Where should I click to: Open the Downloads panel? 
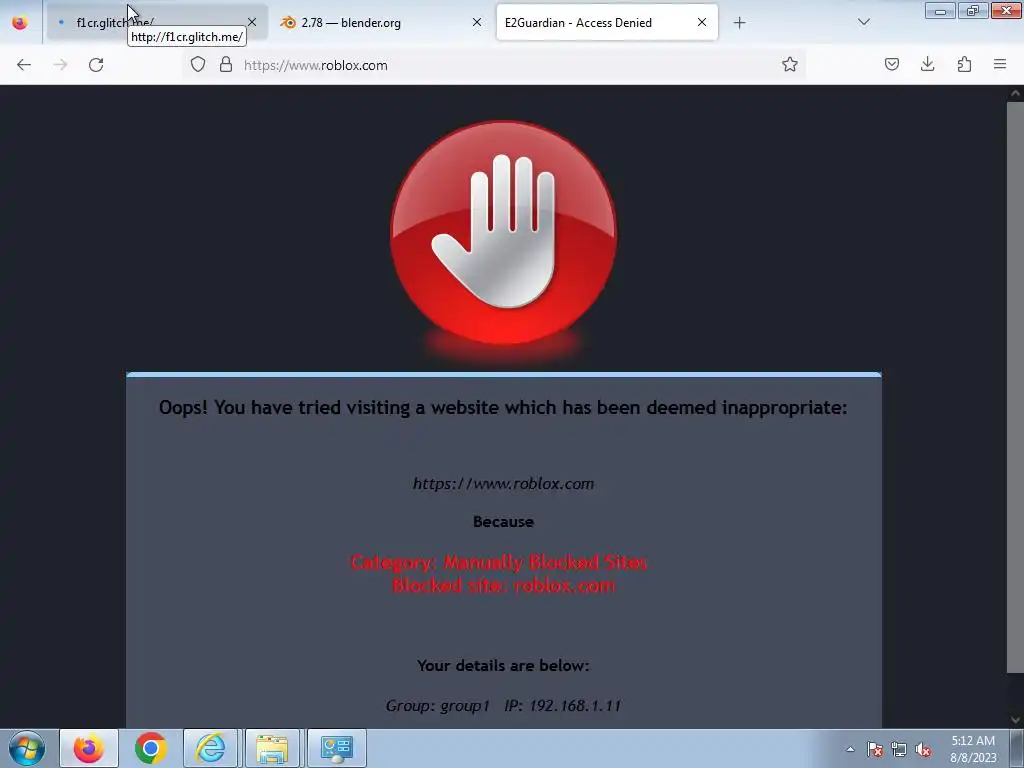[x=927, y=64]
